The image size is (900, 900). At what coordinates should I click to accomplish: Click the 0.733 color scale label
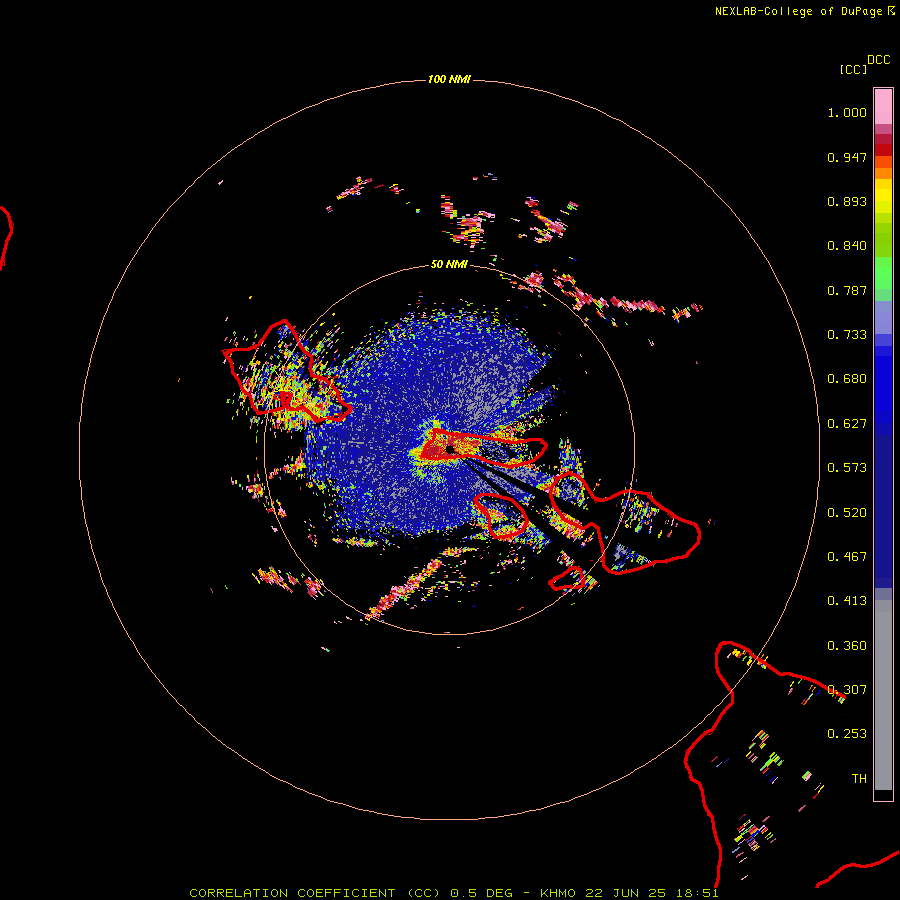(x=847, y=335)
